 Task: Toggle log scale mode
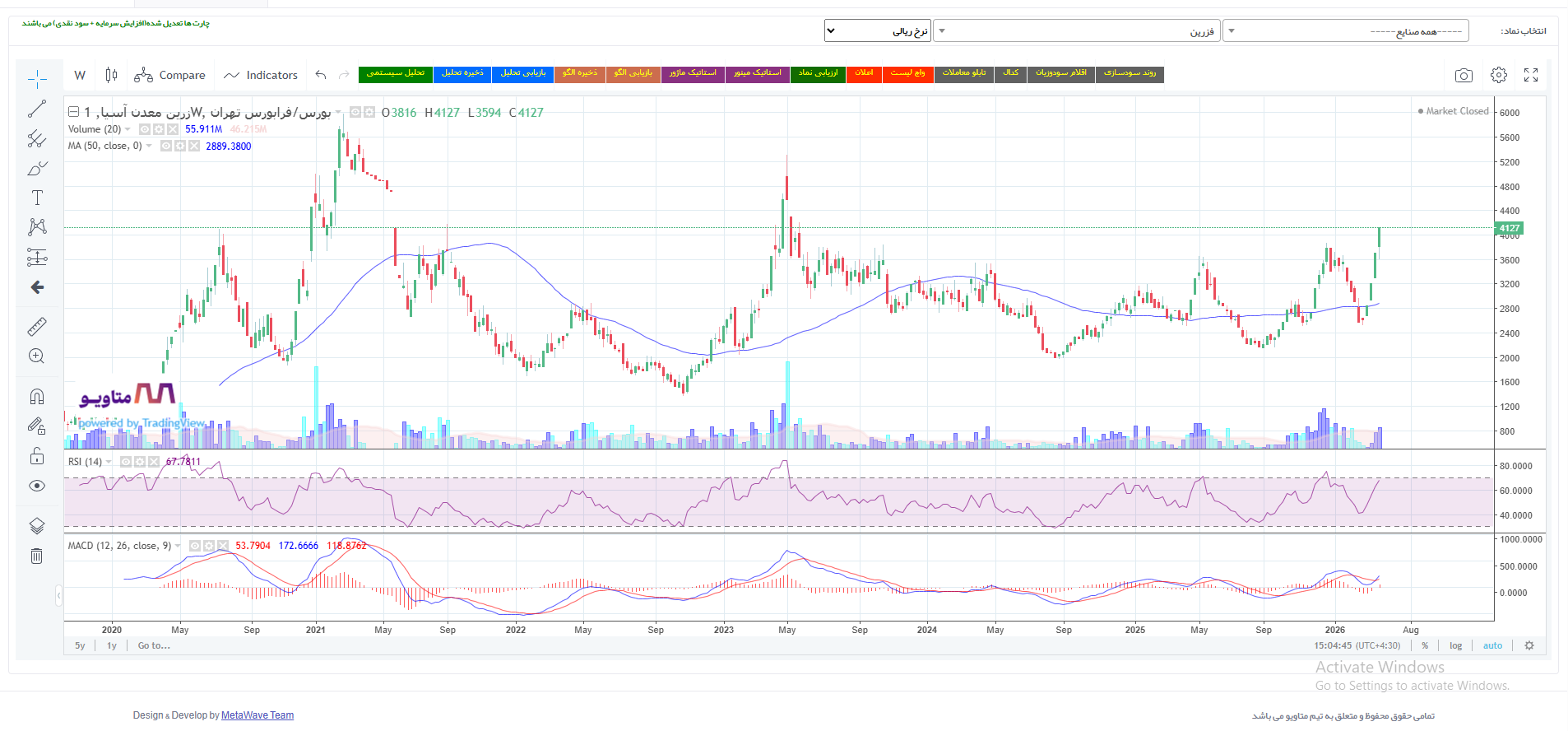click(x=1456, y=645)
